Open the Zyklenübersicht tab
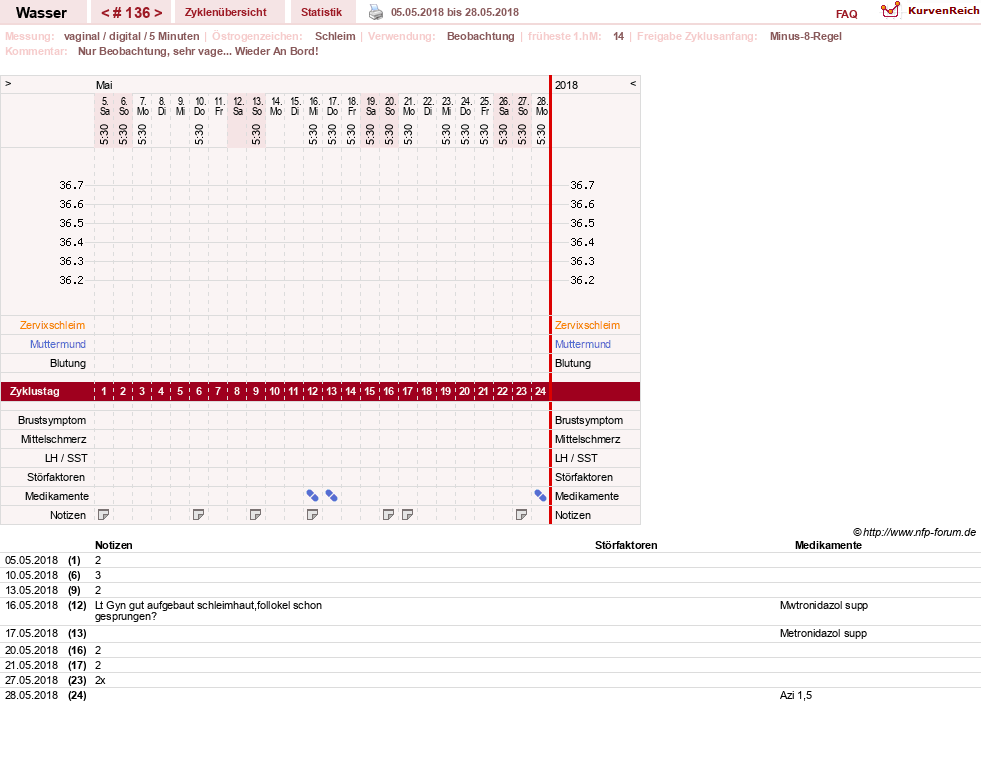The width and height of the screenshot is (981, 758). point(225,13)
